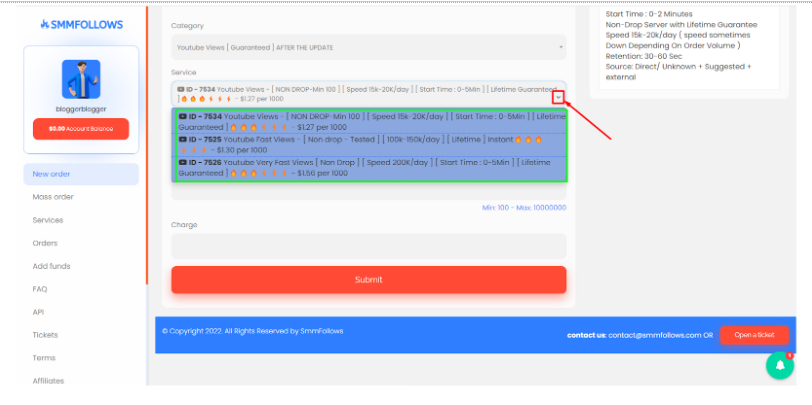Click the SMMFOLLOWS logo

pos(81,24)
